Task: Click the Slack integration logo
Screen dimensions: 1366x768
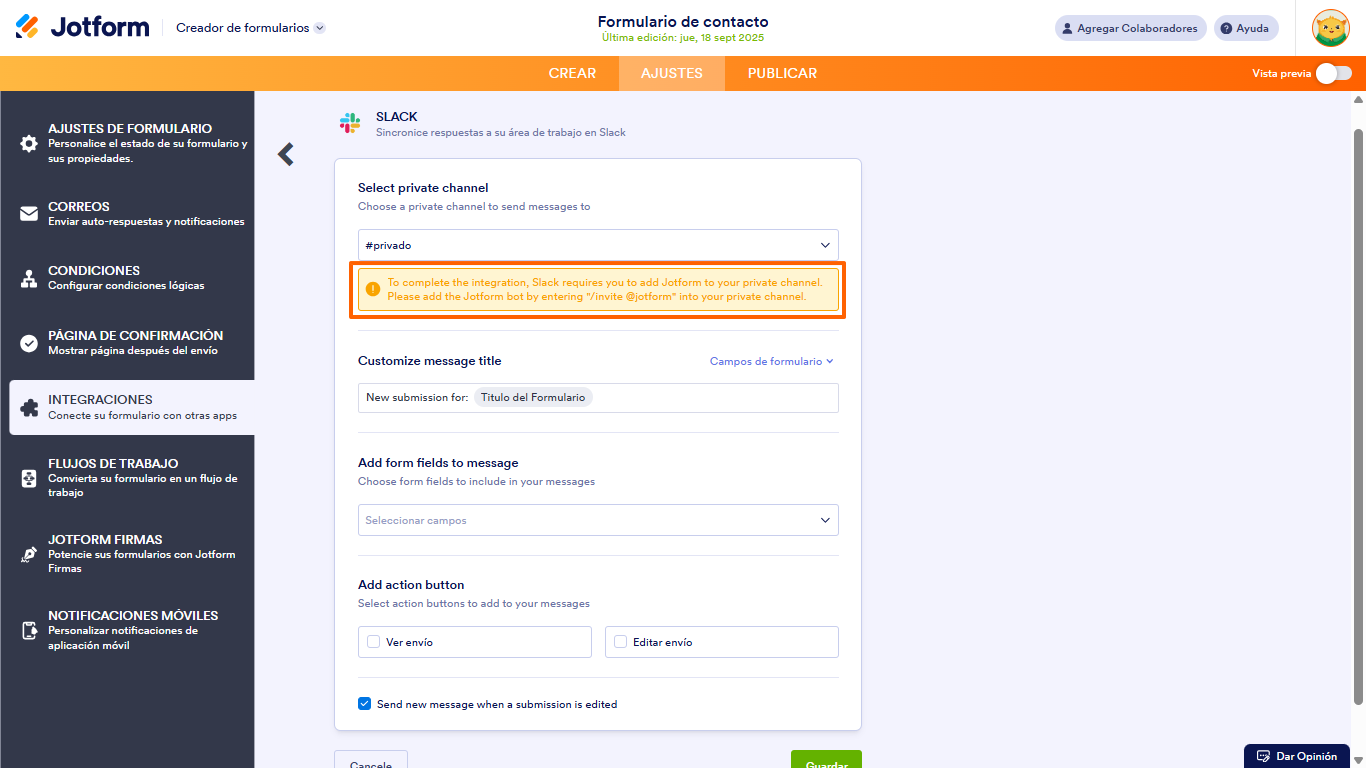Action: [349, 122]
